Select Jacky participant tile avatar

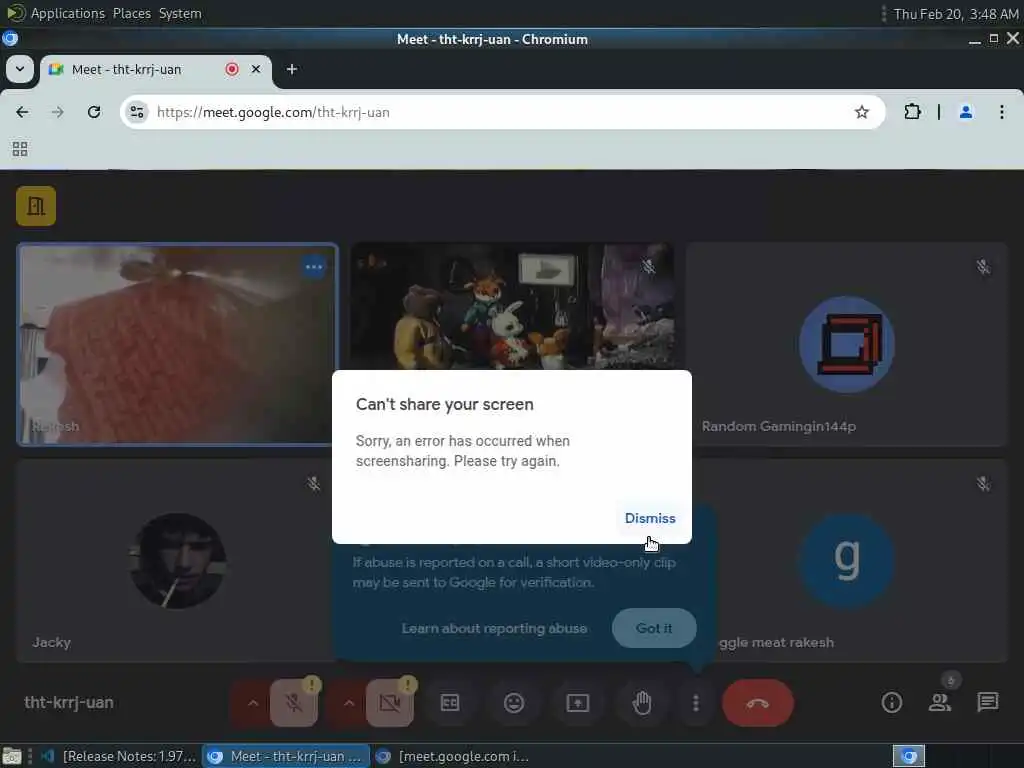(x=178, y=561)
